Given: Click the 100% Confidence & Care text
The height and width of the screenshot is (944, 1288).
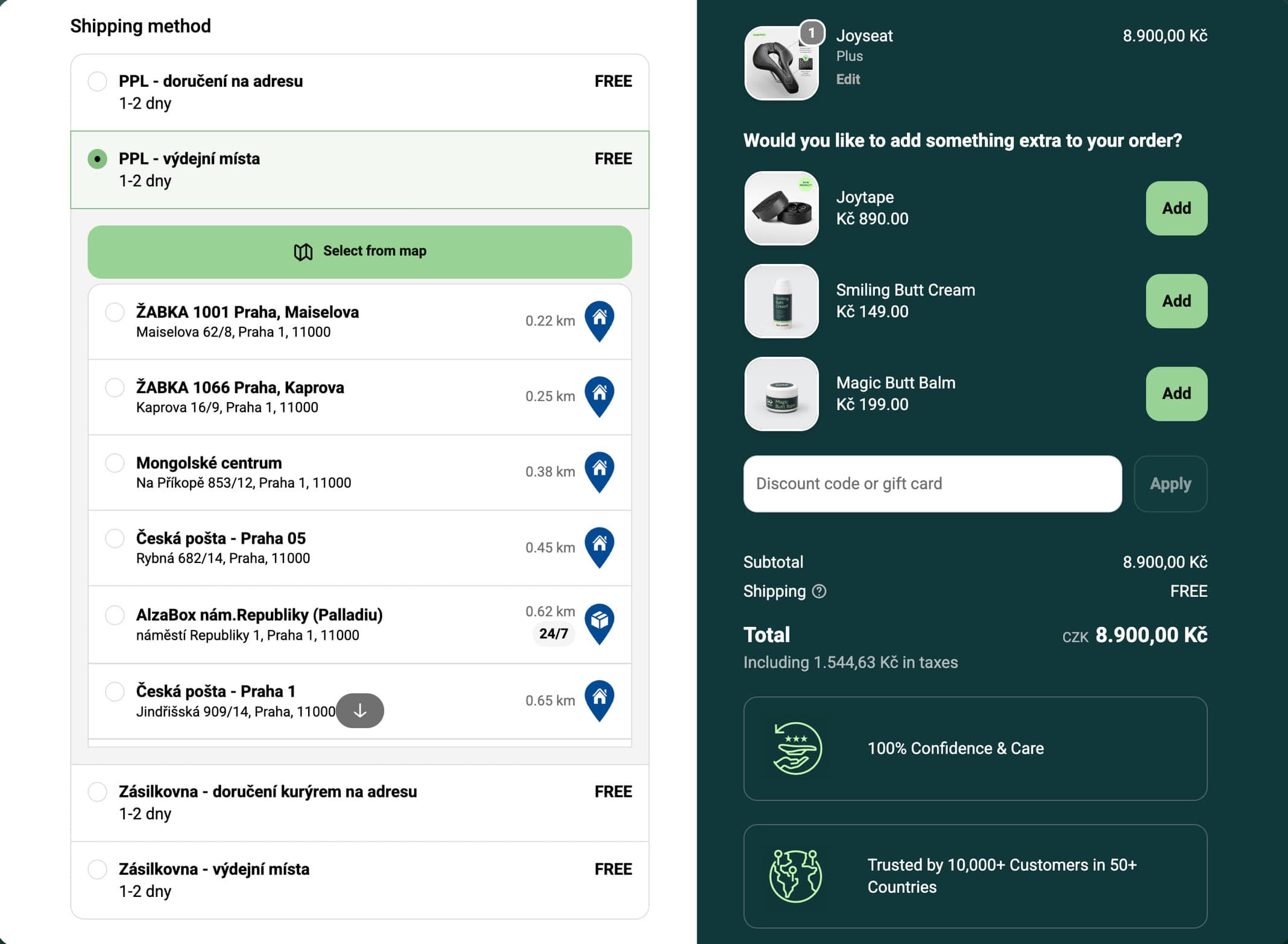Looking at the screenshot, I should pos(955,748).
